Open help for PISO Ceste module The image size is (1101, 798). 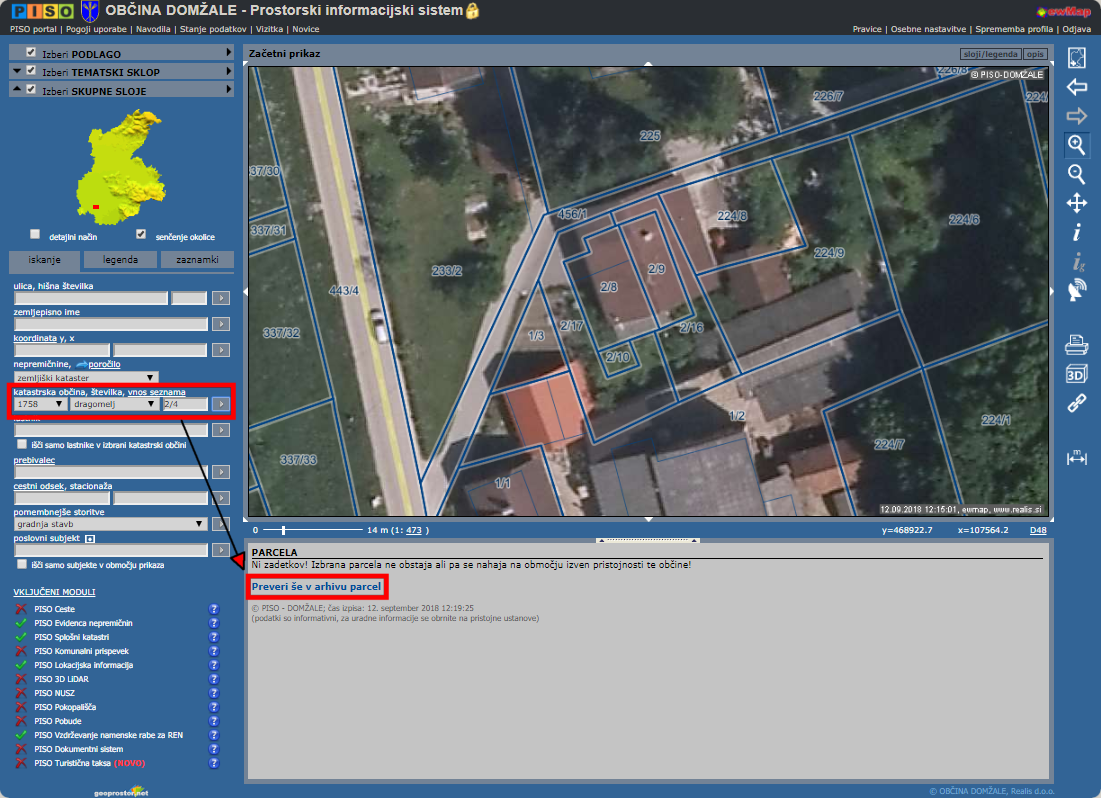(x=213, y=609)
